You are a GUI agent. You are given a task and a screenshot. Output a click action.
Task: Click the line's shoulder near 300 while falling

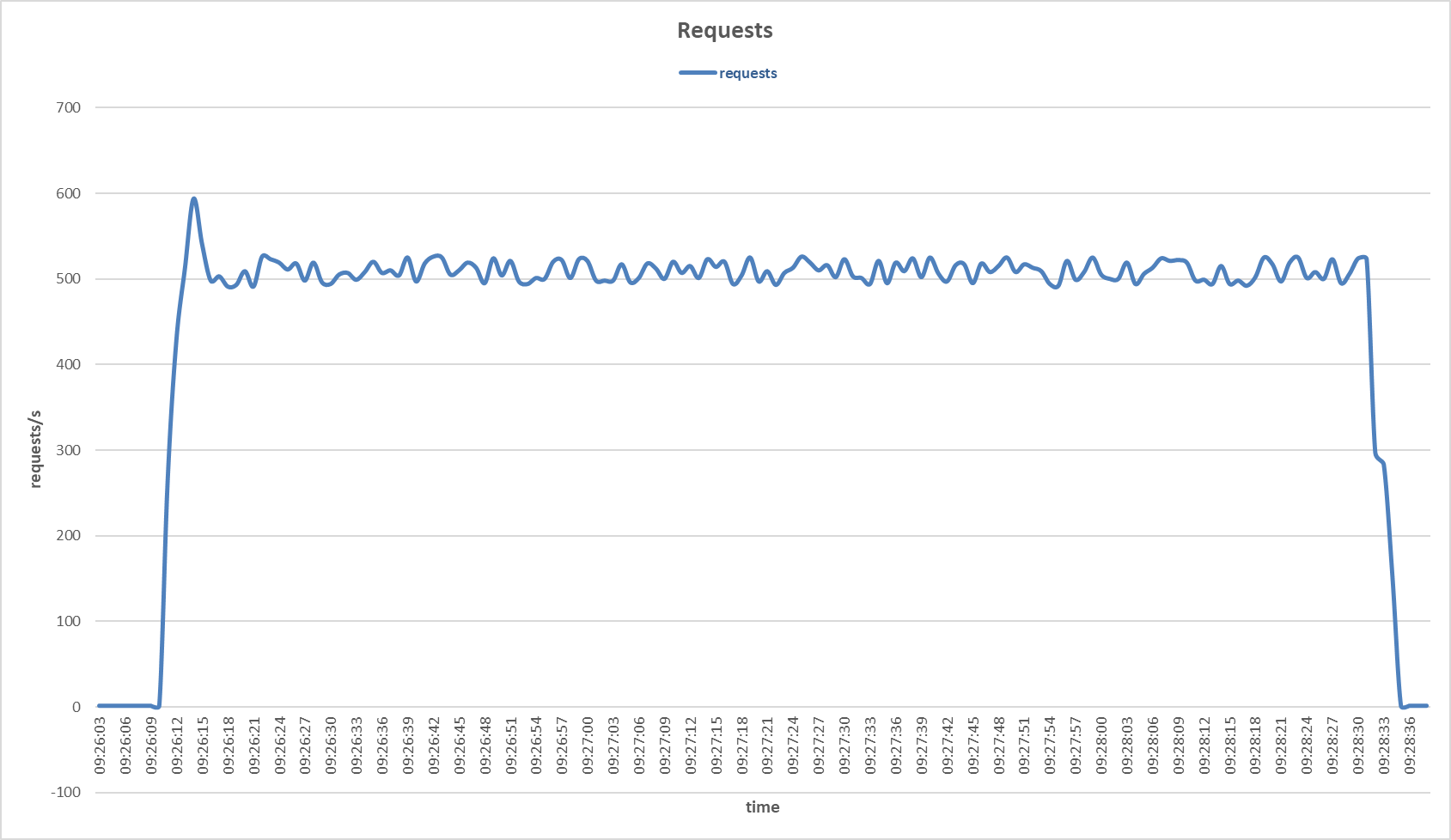point(1378,458)
